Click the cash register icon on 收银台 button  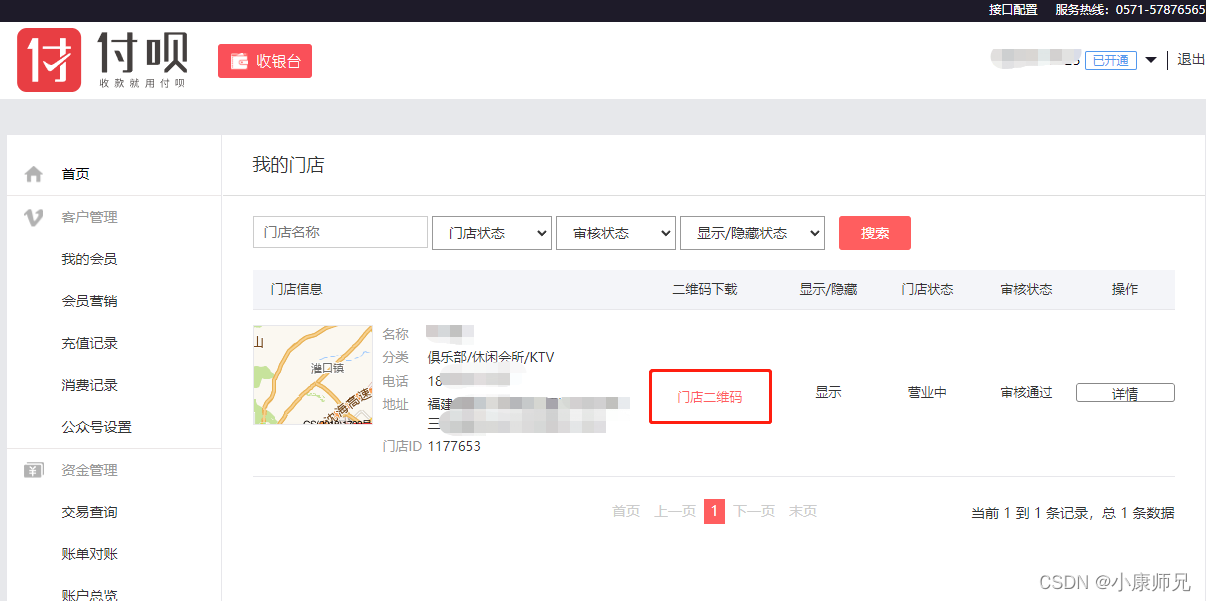238,60
